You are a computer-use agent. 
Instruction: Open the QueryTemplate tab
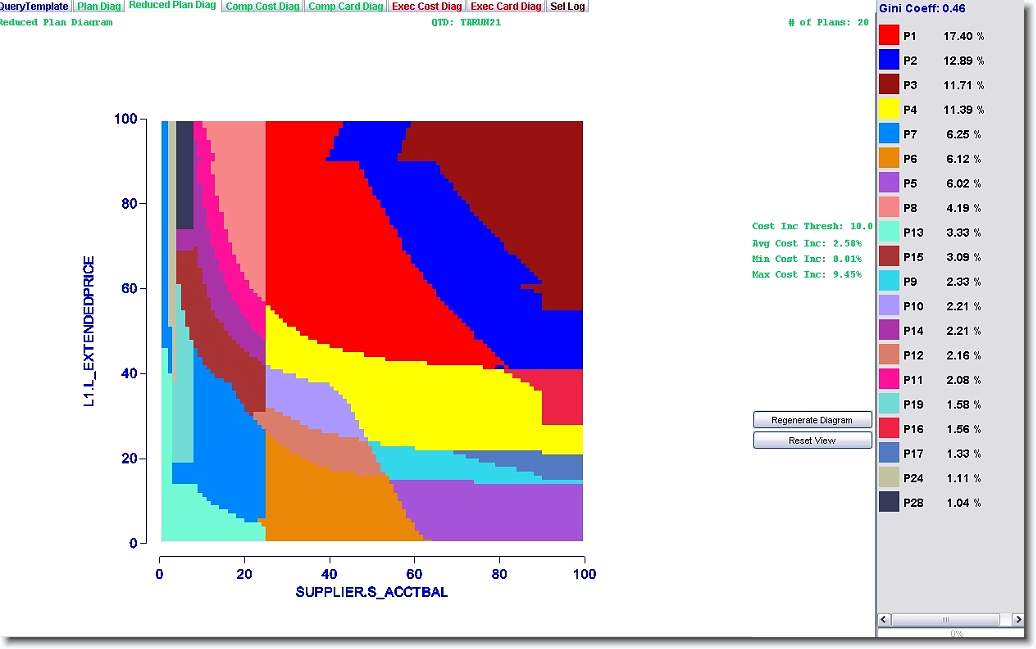(34, 6)
